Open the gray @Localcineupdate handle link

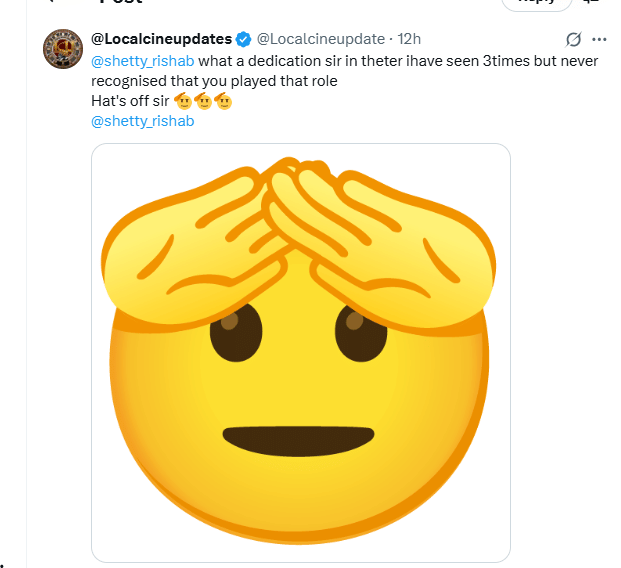coord(321,39)
